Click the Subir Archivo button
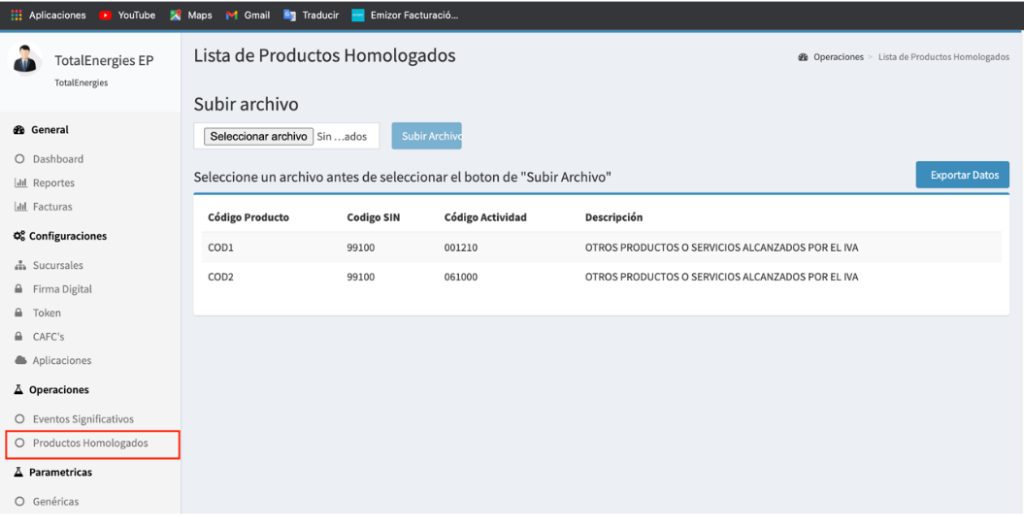 click(x=426, y=136)
